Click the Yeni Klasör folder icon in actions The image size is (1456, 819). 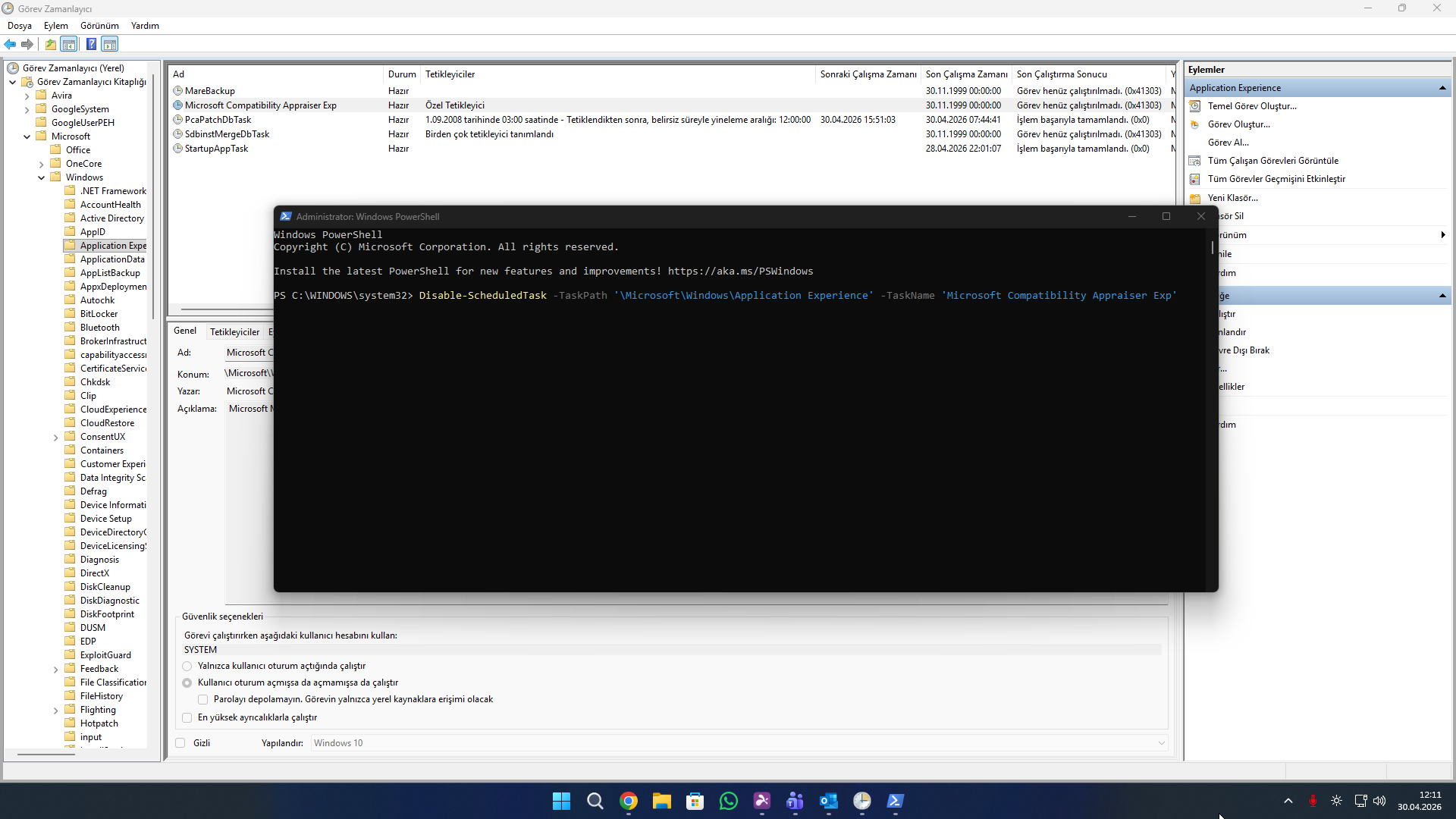(1195, 198)
